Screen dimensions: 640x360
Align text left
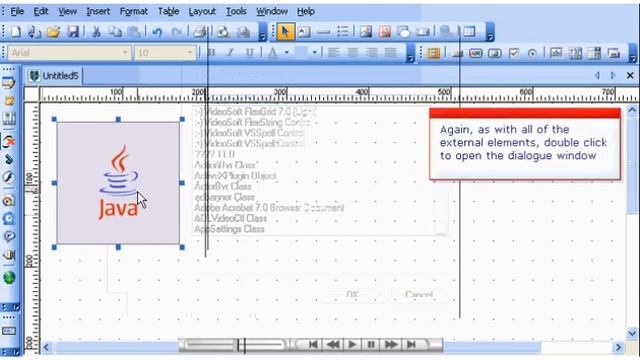(x=333, y=53)
